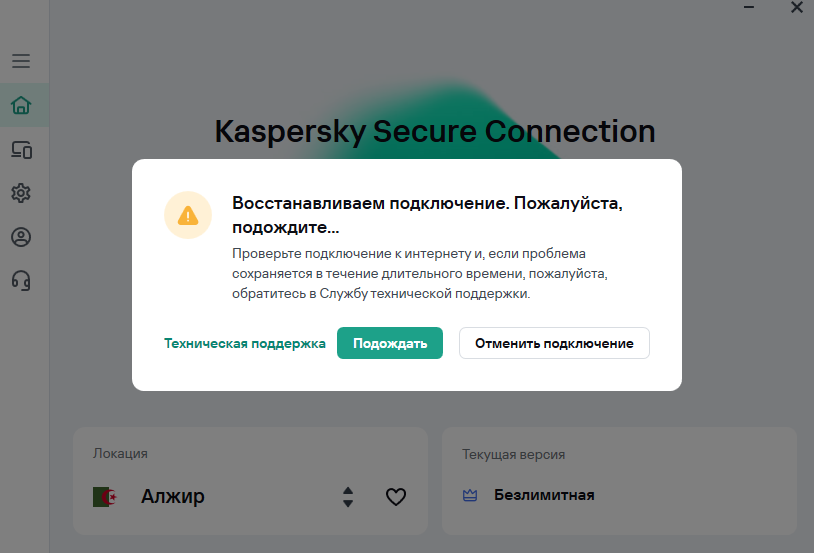814x553 pixels.
Task: Click the headset support icon in the sidebar
Action: [x=21, y=280]
